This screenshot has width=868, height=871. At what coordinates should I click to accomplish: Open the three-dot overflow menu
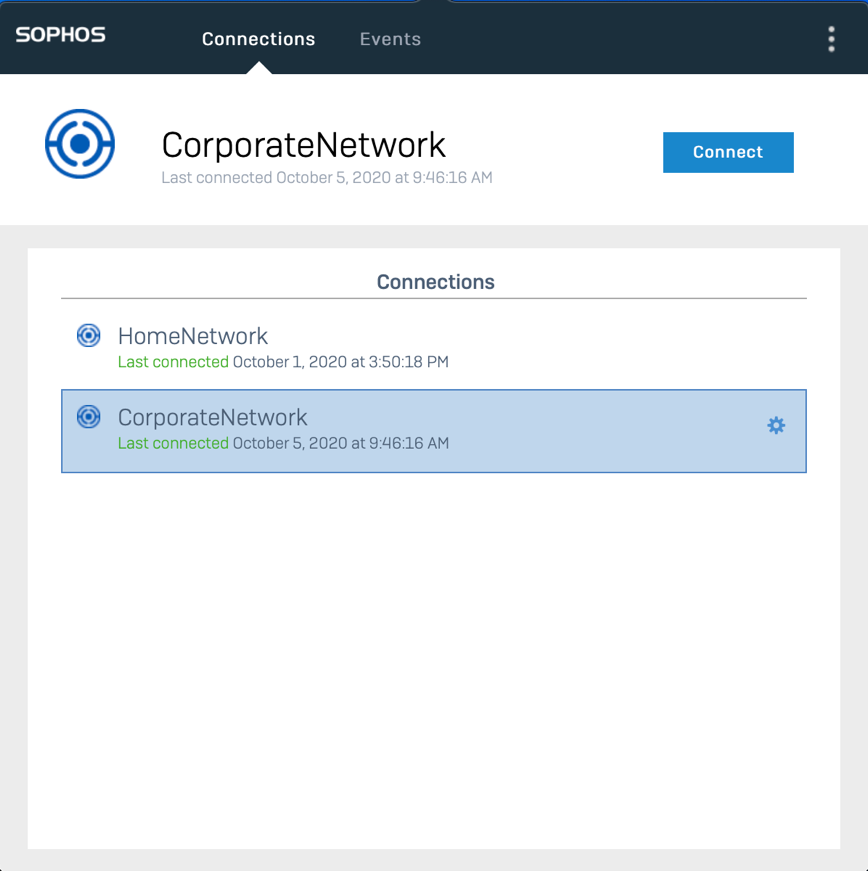pos(831,39)
